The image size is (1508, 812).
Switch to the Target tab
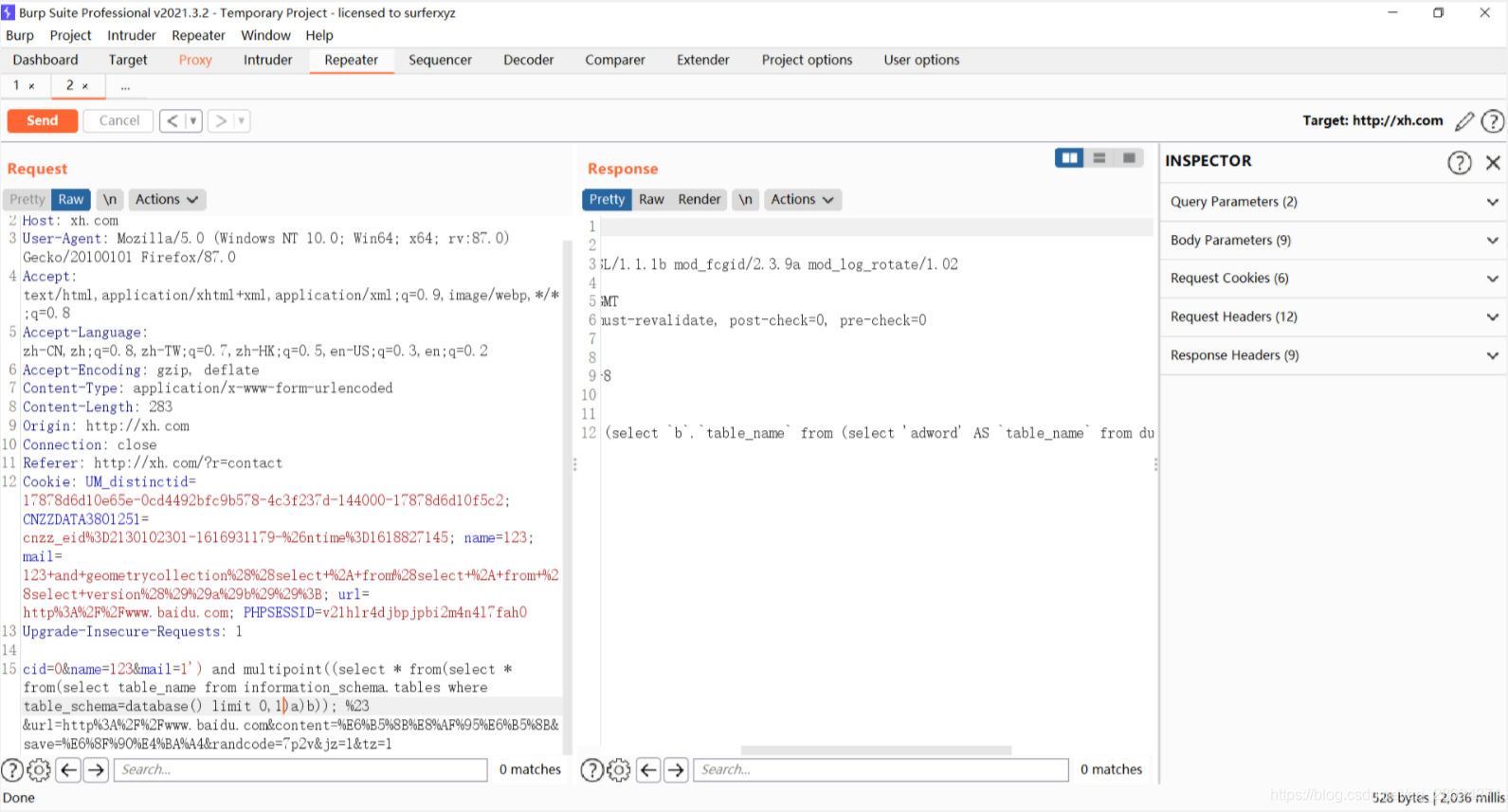pyautogui.click(x=128, y=60)
